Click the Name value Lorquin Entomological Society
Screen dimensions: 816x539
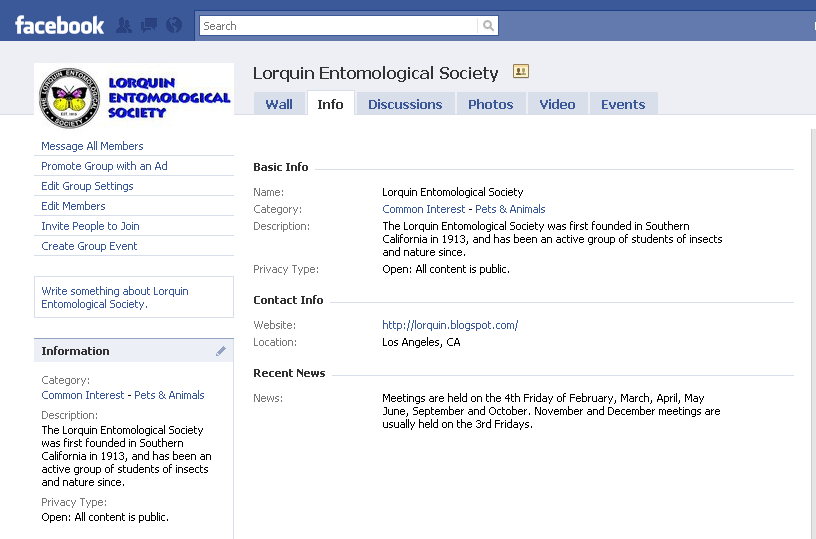453,192
